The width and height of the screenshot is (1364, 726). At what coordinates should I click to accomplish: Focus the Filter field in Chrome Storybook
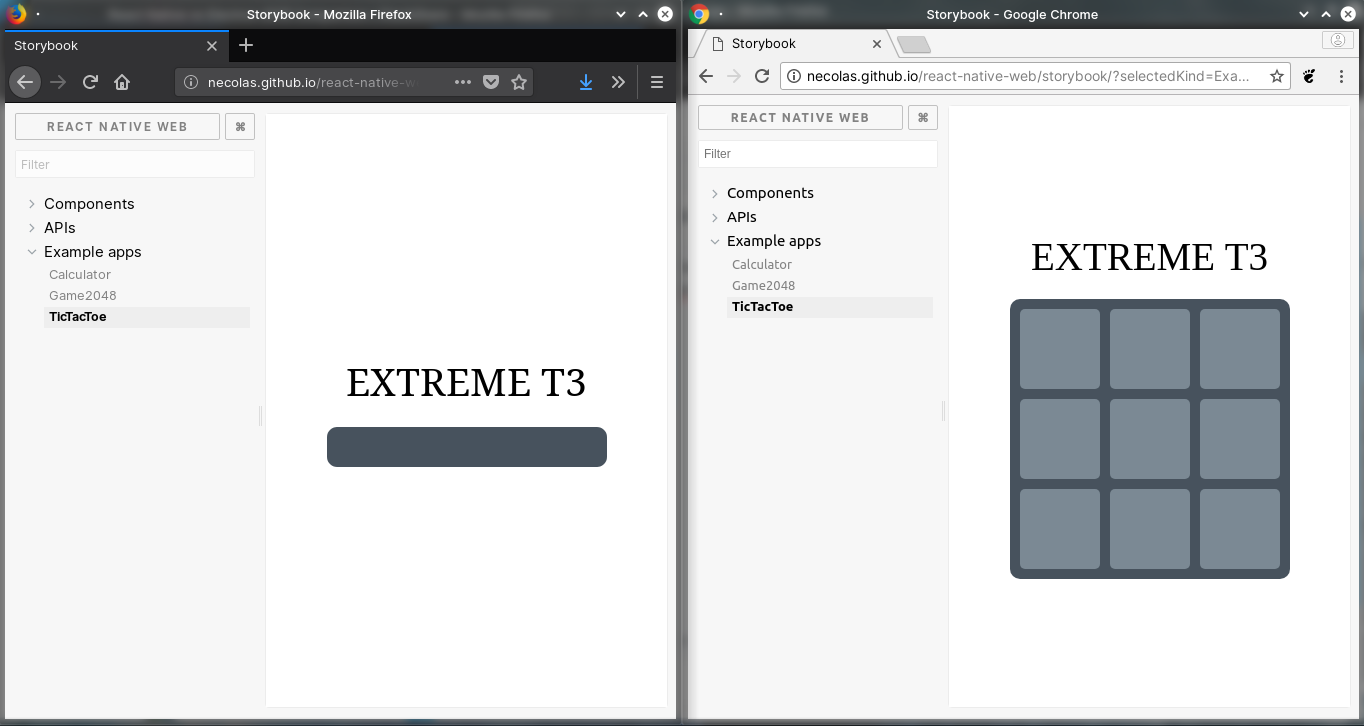pyautogui.click(x=818, y=154)
